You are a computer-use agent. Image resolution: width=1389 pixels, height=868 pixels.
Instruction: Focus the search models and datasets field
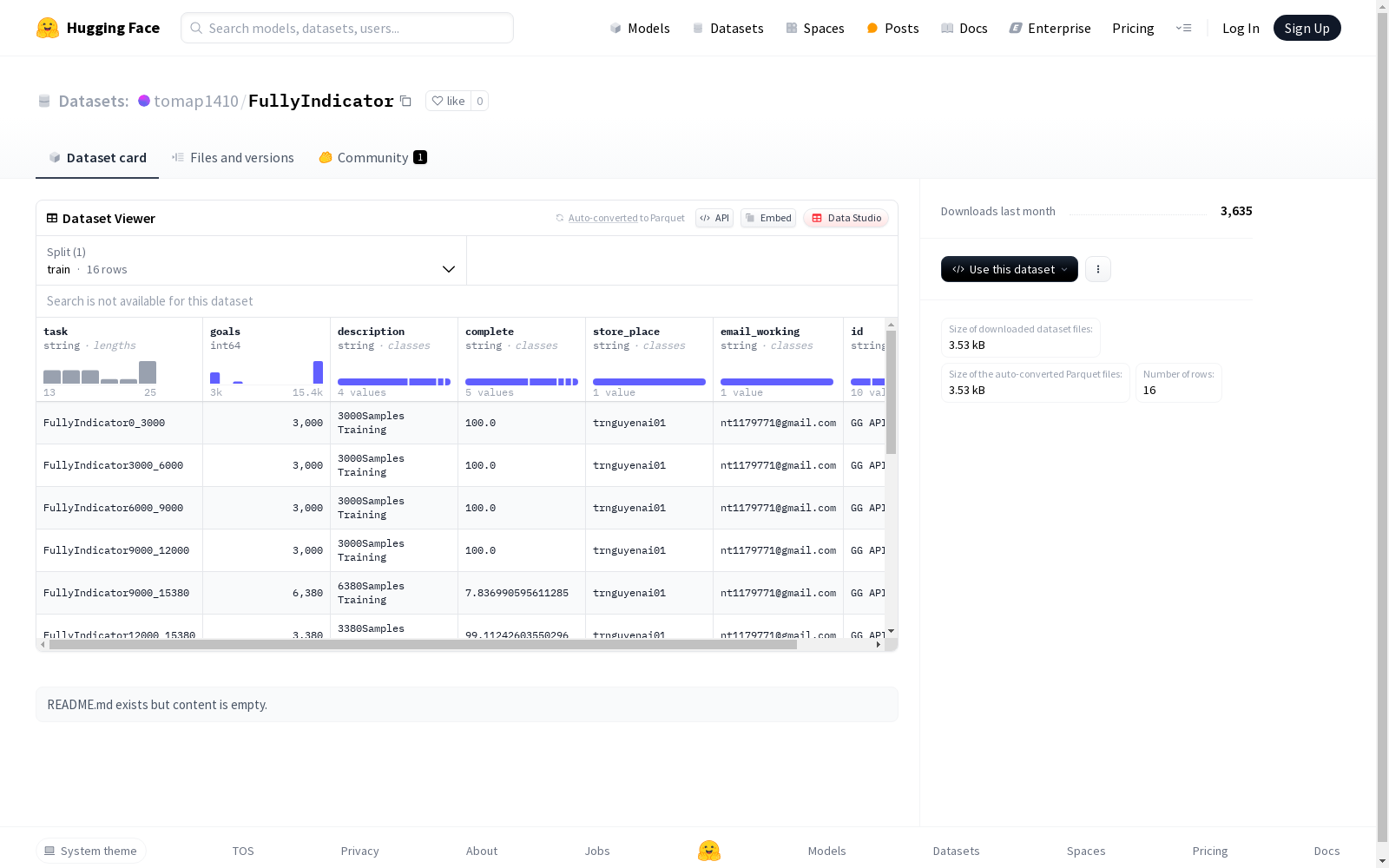click(x=347, y=28)
